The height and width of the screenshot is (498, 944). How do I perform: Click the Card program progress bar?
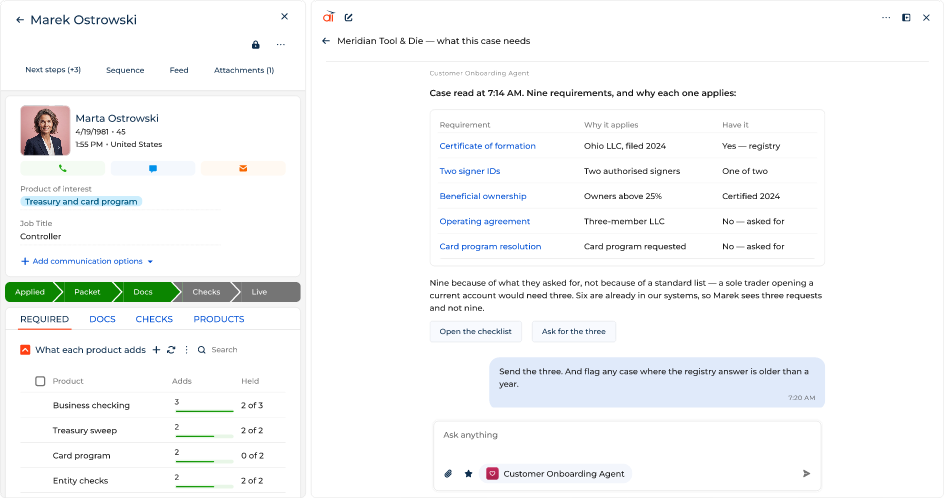[204, 461]
